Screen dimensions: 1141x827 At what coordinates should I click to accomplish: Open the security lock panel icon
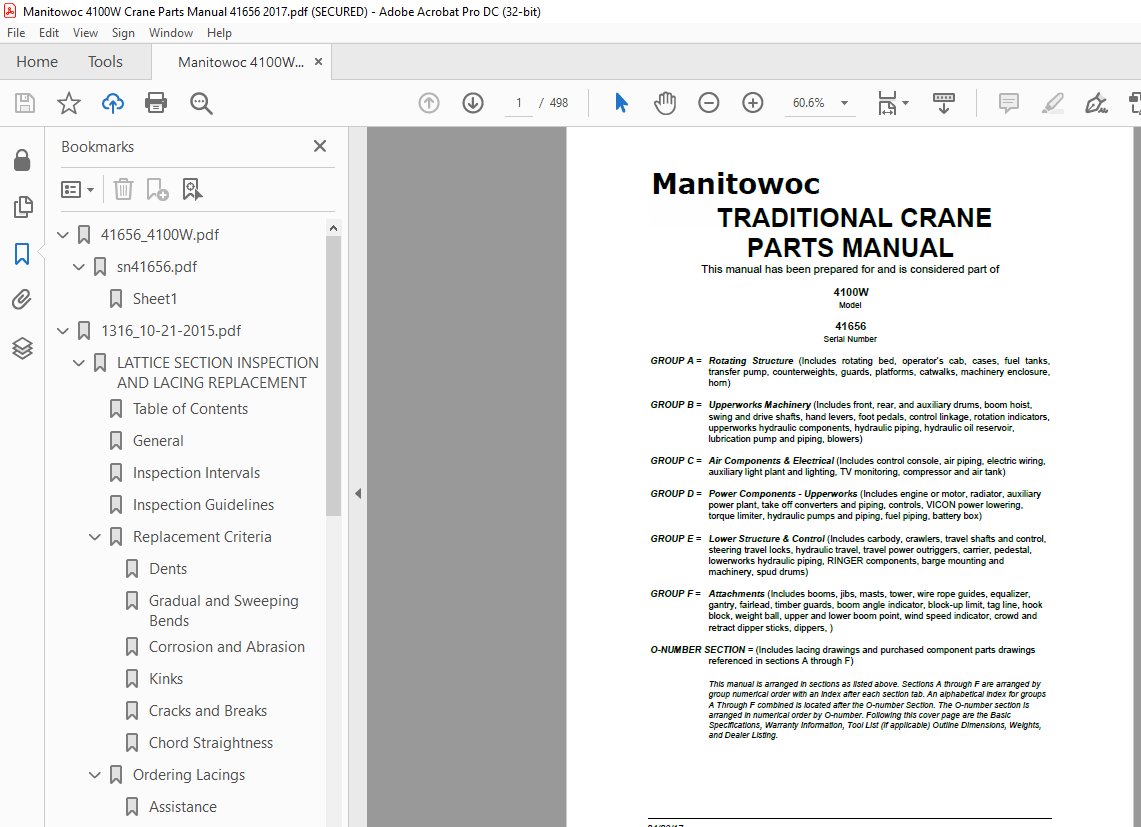(23, 160)
